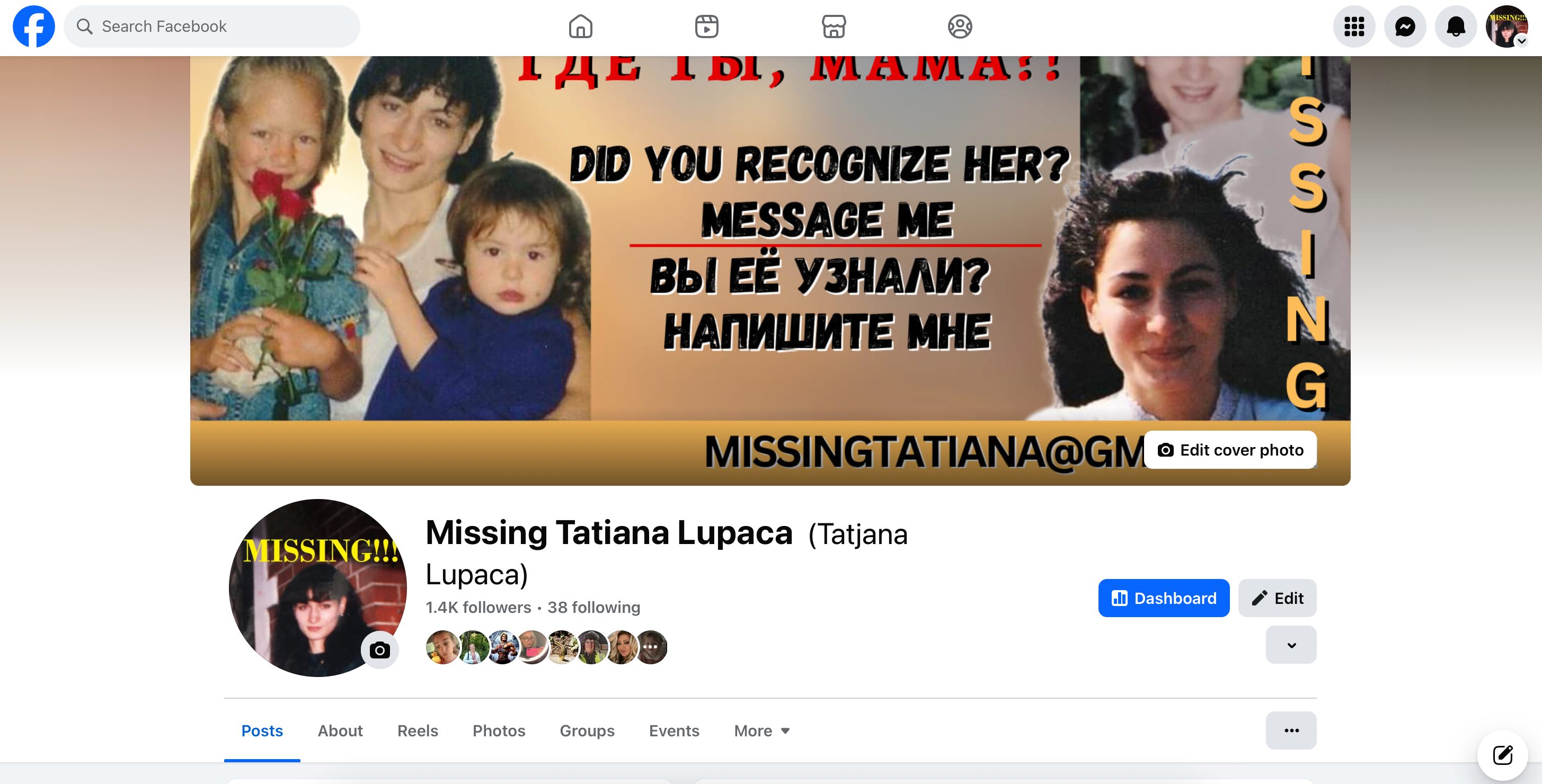The width and height of the screenshot is (1542, 784).
Task: Switch to the About tab
Action: pos(340,730)
